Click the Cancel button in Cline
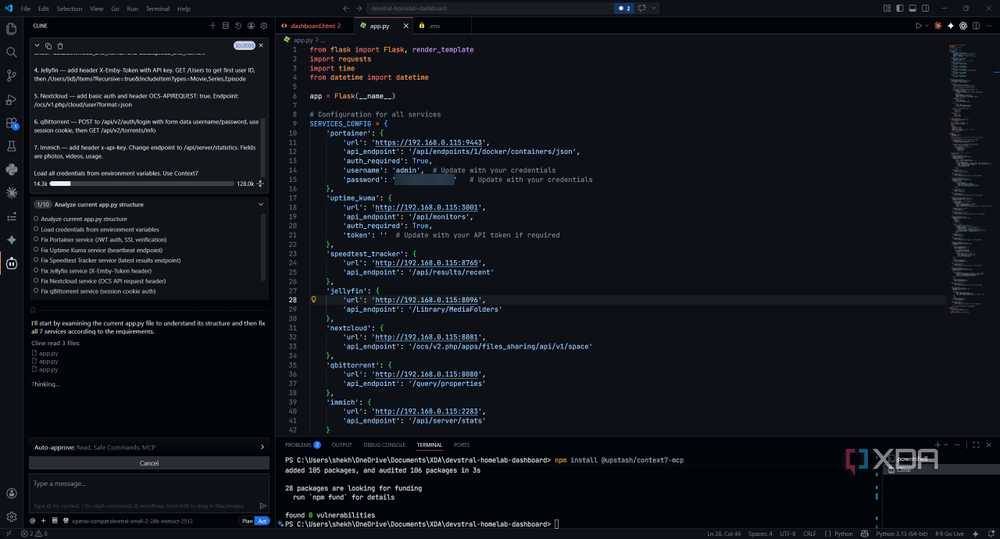Screen dimensions: 1000x539 (x=149, y=463)
